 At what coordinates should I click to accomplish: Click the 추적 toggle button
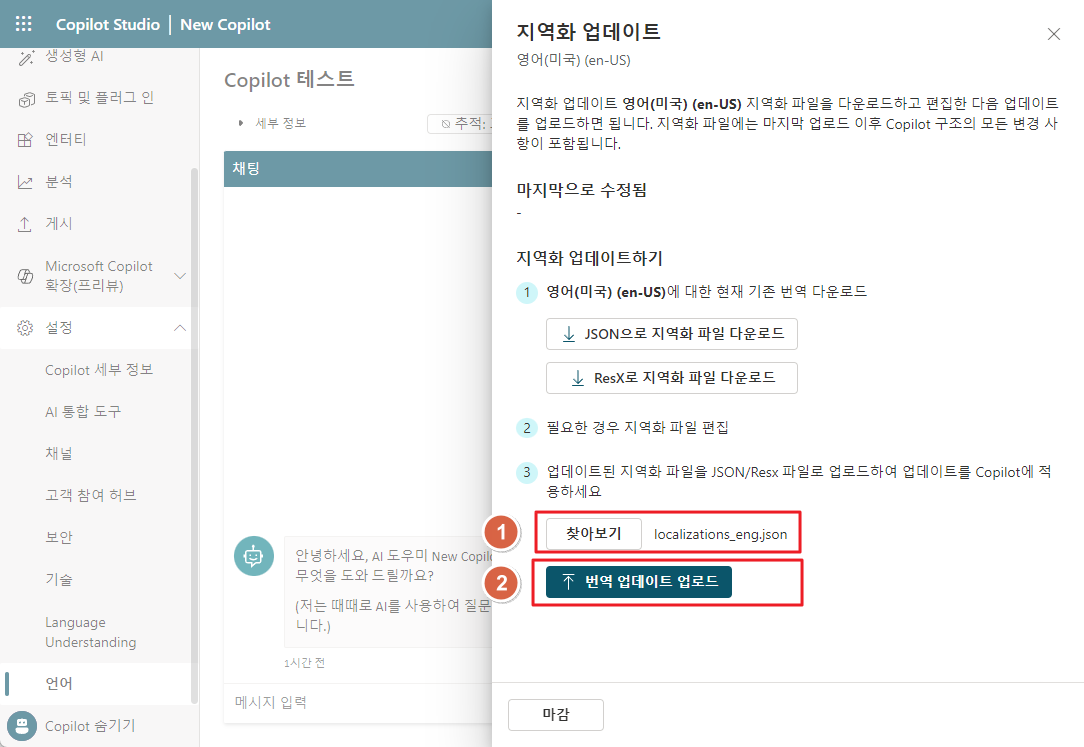point(460,124)
